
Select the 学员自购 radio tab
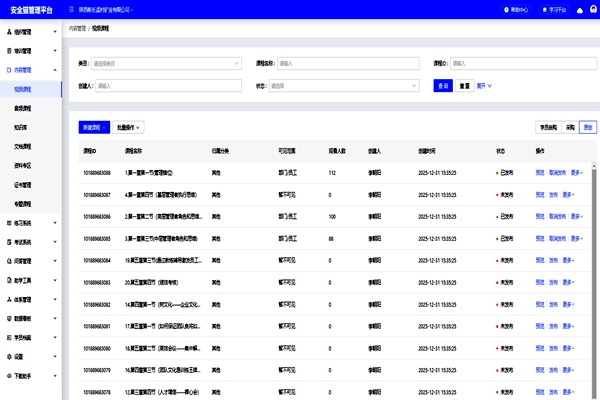[x=549, y=127]
